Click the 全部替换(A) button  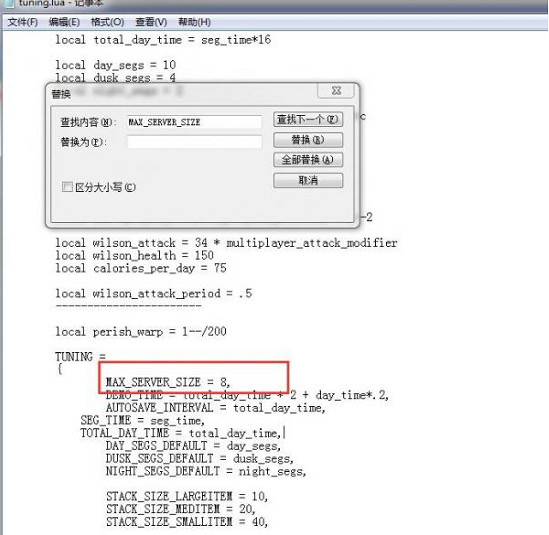click(x=308, y=160)
